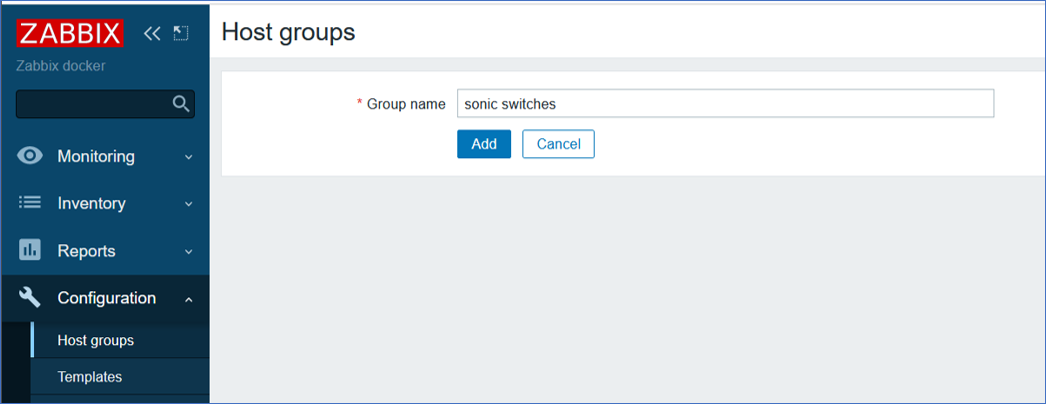The image size is (1046, 404).
Task: Focus the Group name text field
Action: (725, 103)
